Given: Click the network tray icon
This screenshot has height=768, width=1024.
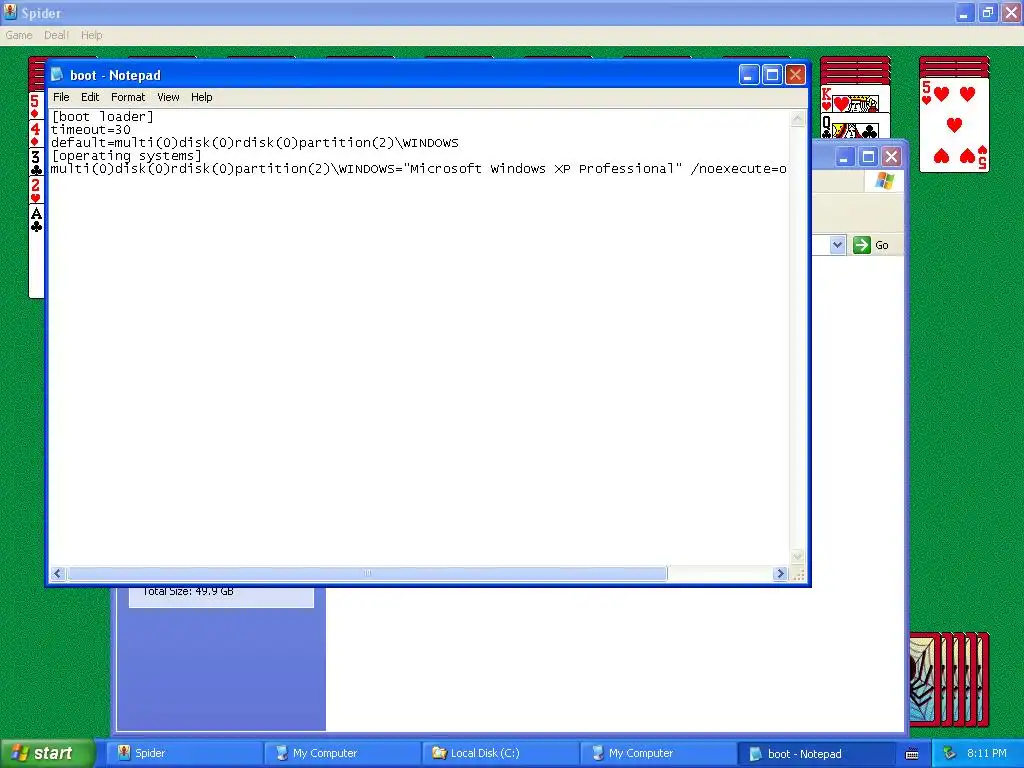Looking at the screenshot, I should [x=949, y=753].
